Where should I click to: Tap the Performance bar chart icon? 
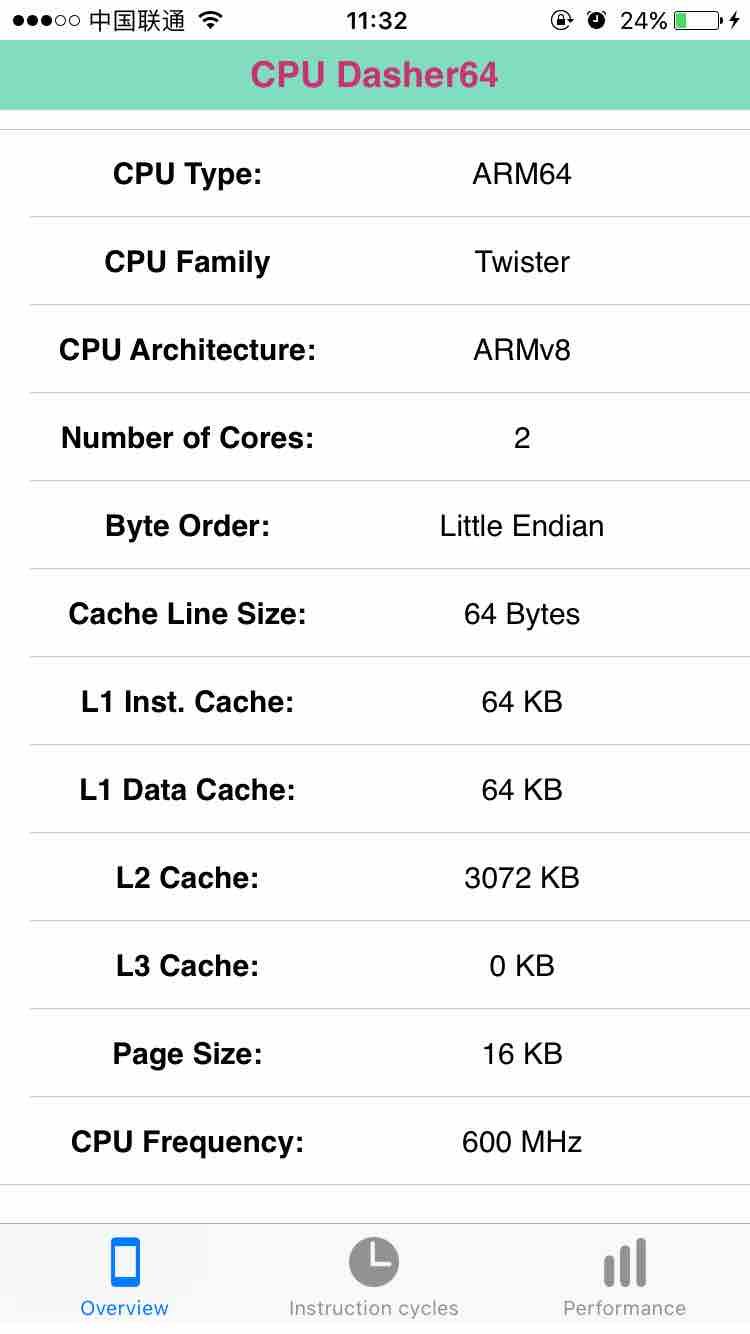point(625,1262)
